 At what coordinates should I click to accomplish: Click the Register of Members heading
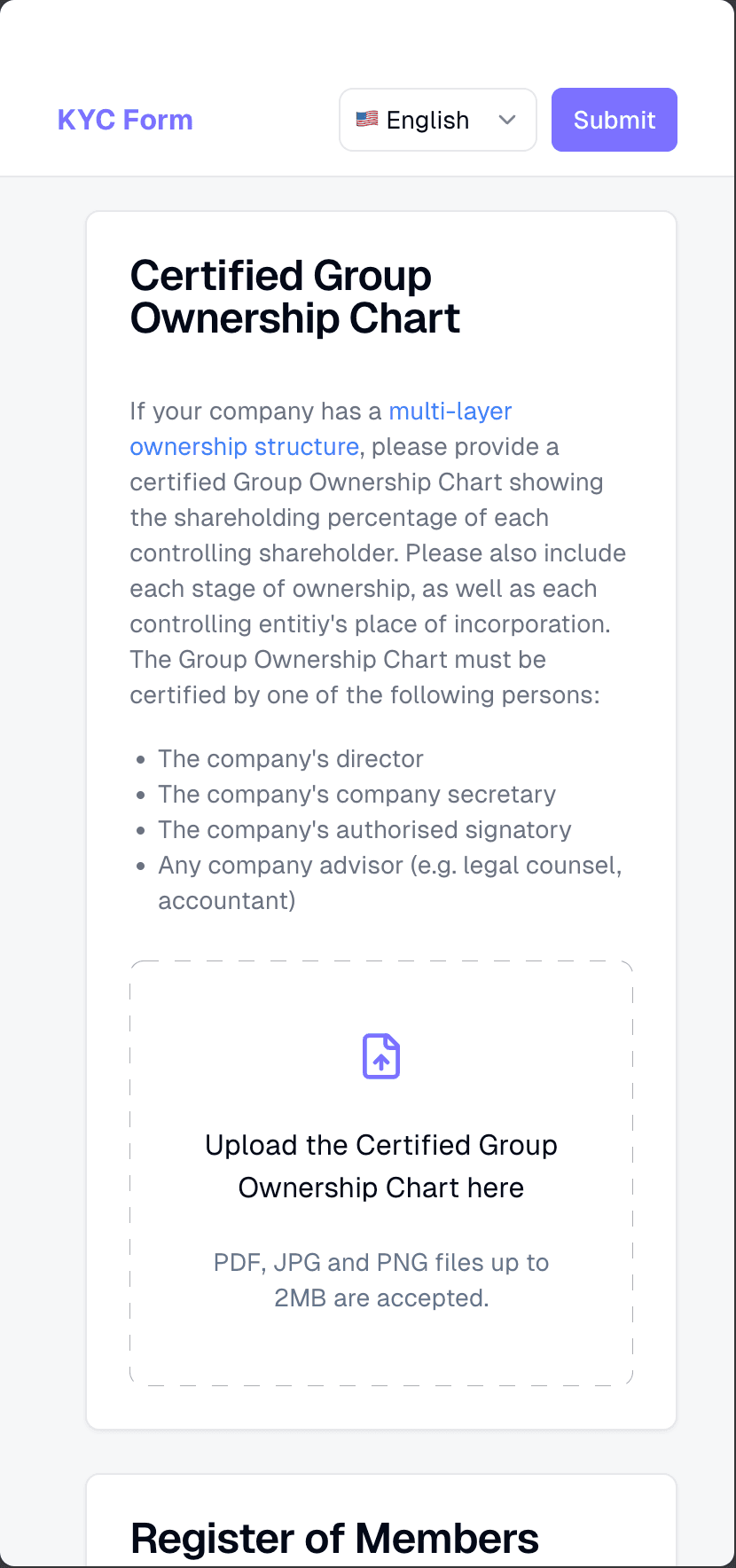[334, 1538]
